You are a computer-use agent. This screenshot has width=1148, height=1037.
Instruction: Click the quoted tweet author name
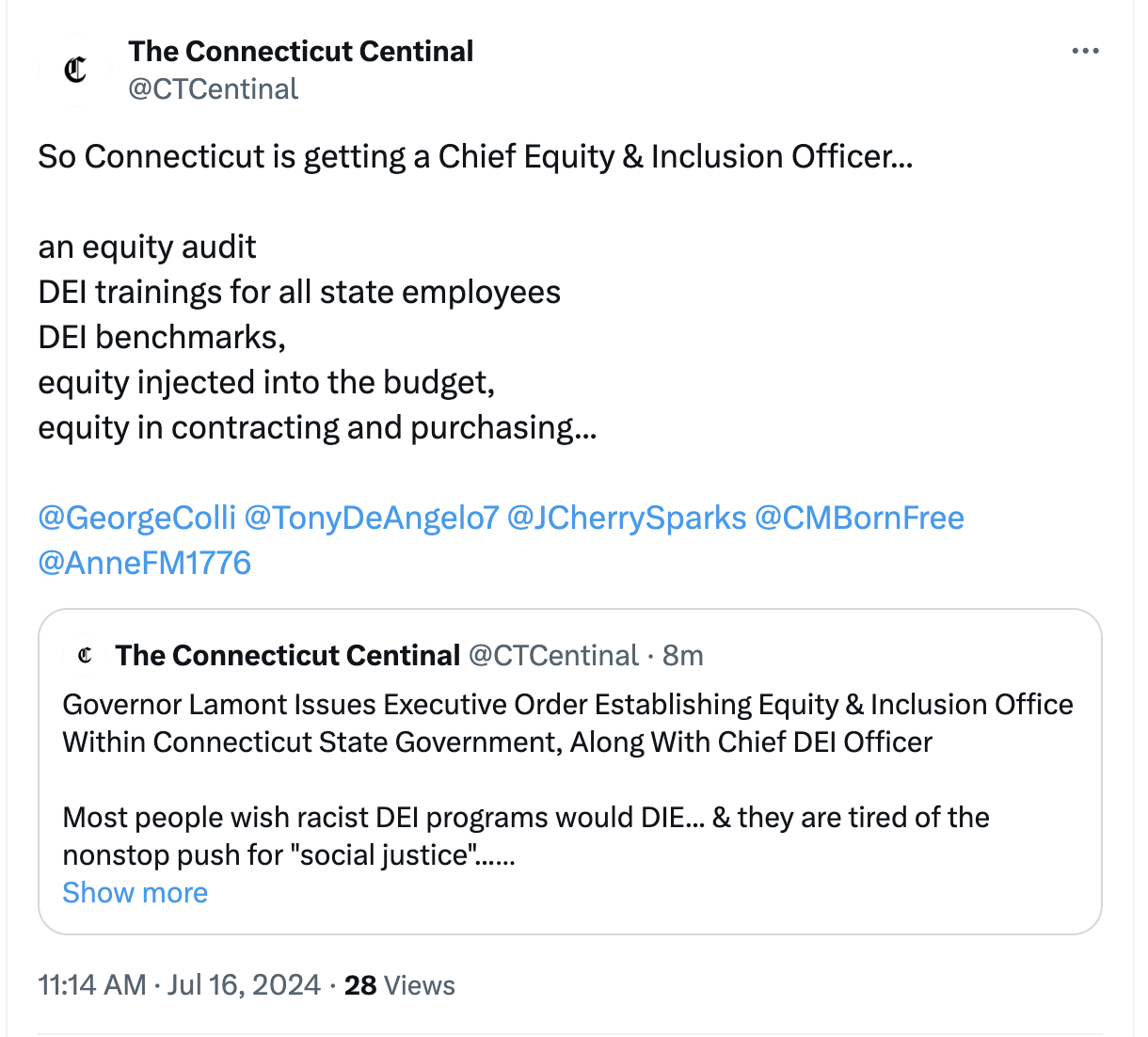288,655
